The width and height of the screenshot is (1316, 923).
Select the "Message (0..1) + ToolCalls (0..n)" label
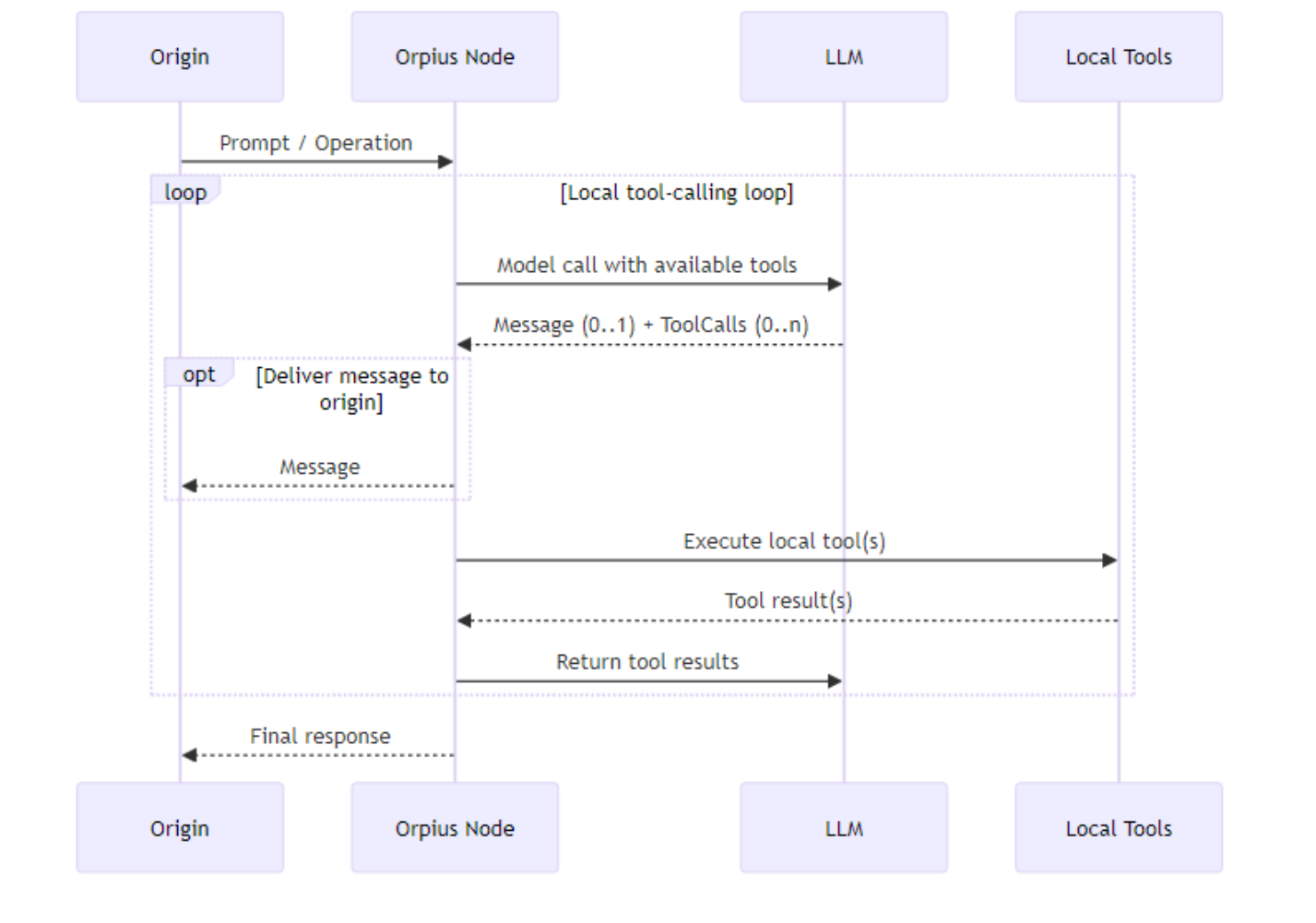coord(650,325)
